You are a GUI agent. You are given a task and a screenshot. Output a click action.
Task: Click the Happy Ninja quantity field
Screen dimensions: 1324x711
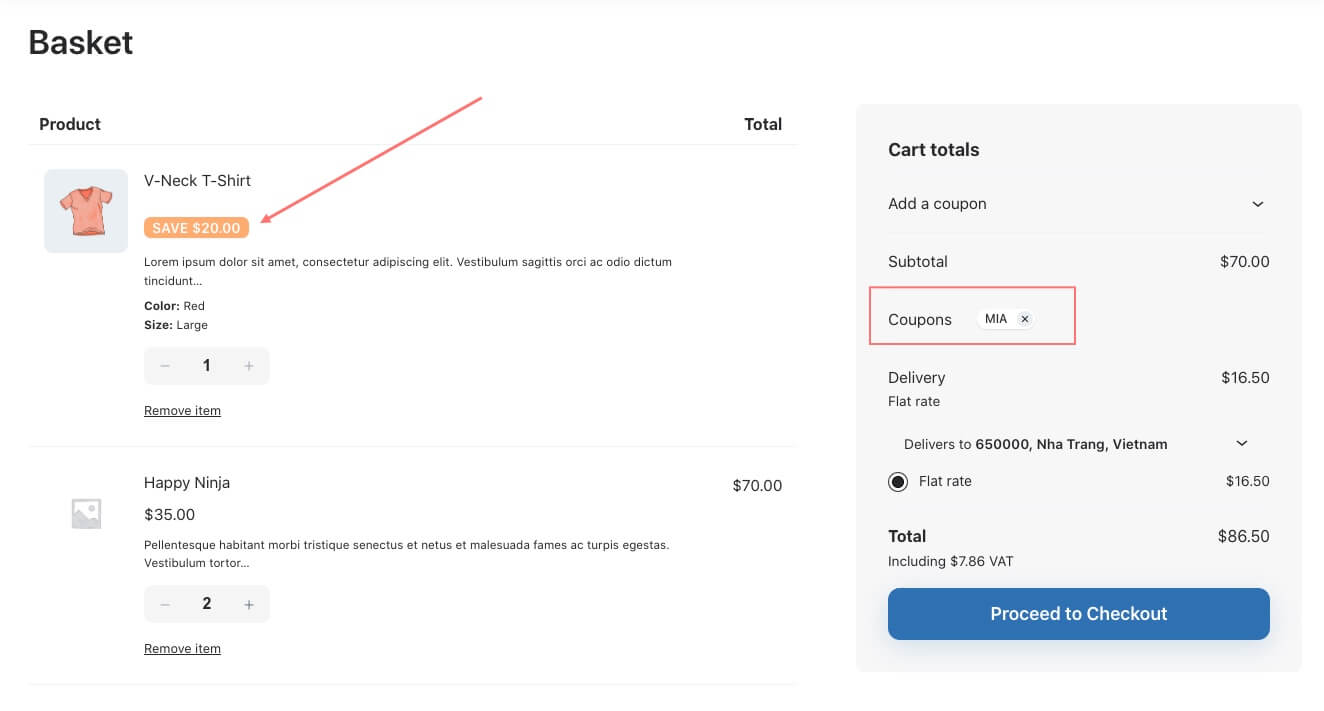point(207,604)
